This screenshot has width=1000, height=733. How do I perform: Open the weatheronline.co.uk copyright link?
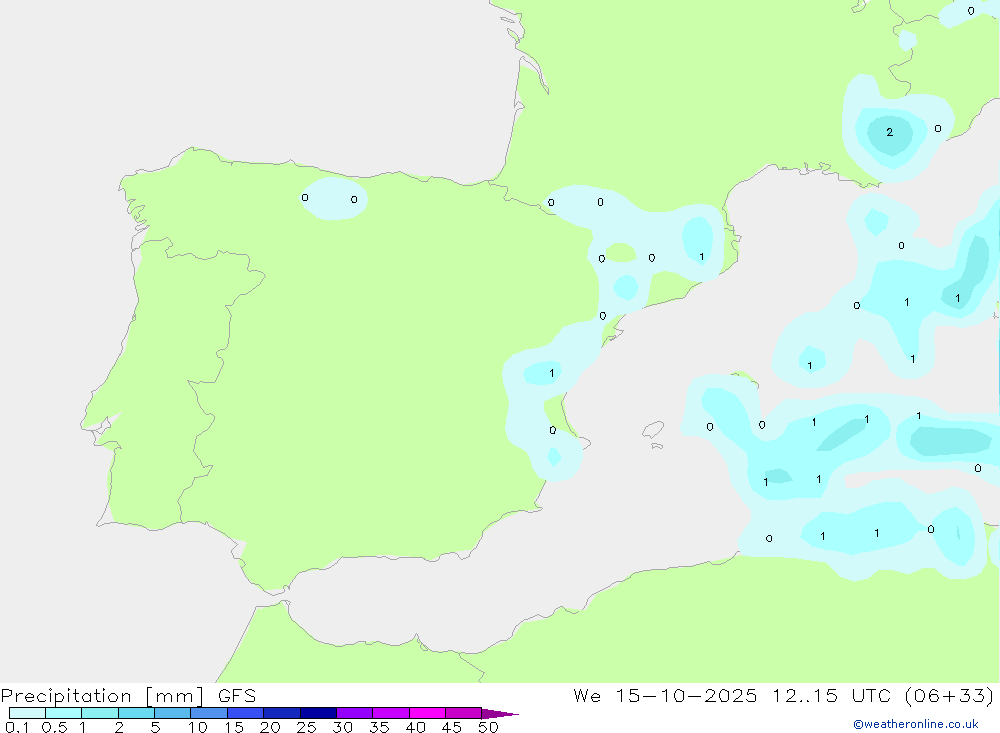916,724
